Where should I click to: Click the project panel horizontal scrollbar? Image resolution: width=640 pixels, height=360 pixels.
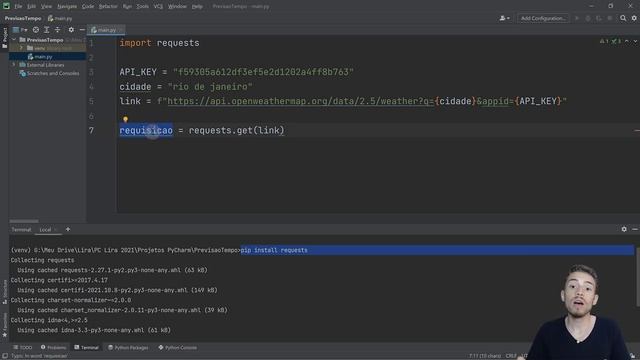pos(24,221)
